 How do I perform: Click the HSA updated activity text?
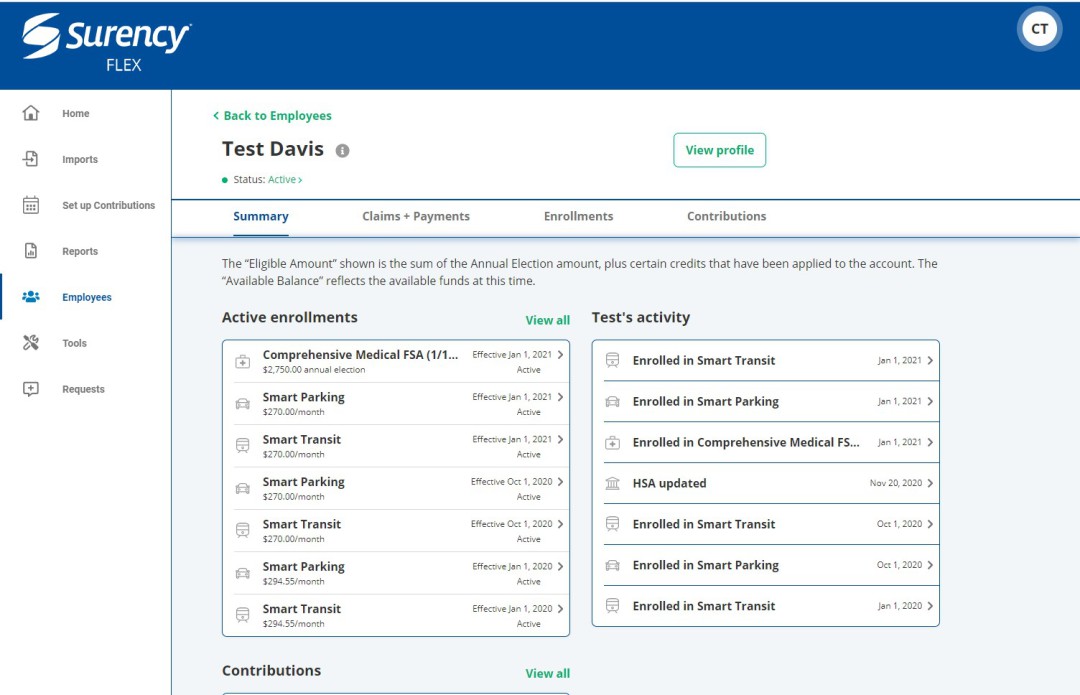pyautogui.click(x=669, y=484)
